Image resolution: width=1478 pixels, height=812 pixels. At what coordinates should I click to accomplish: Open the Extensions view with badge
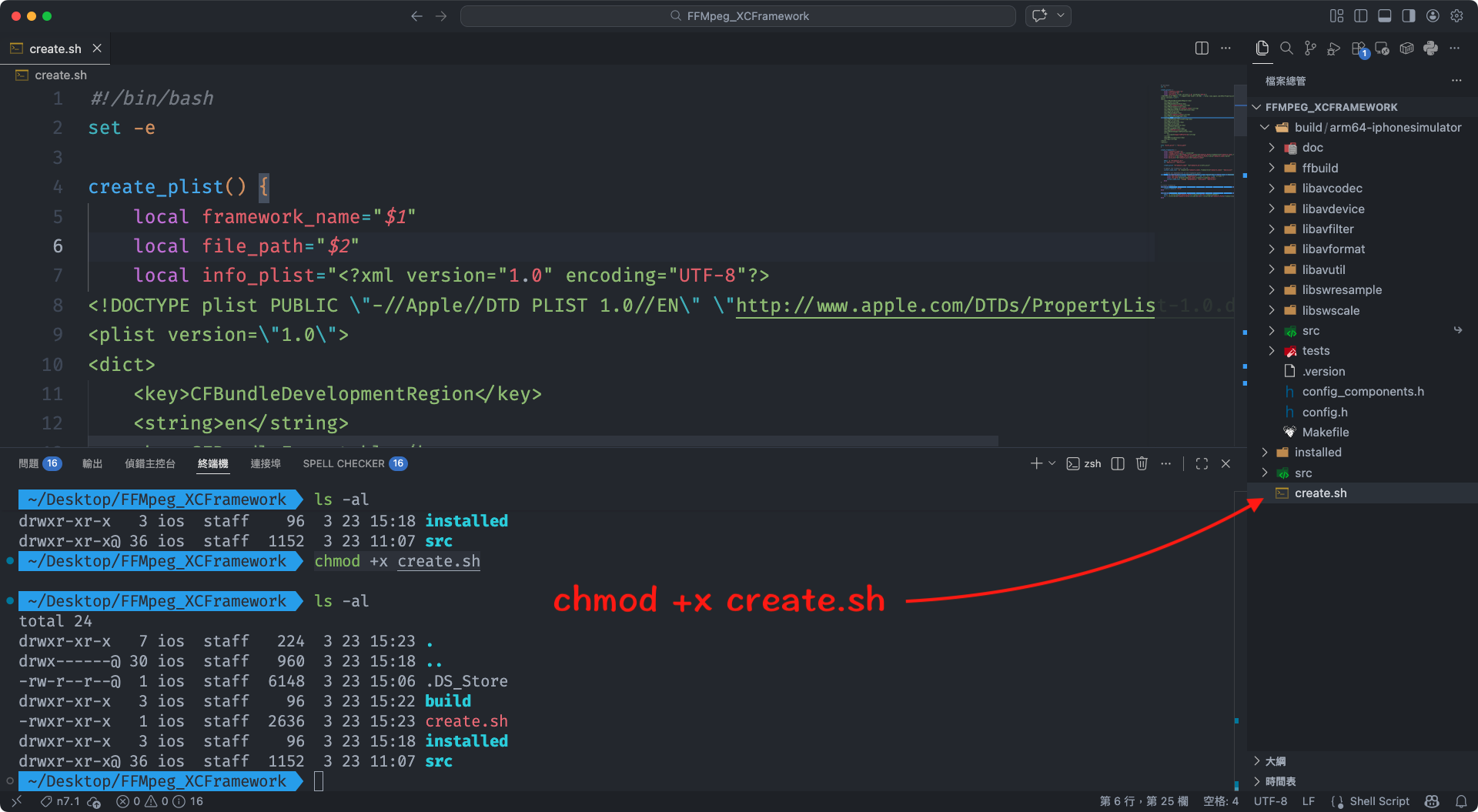[1359, 48]
